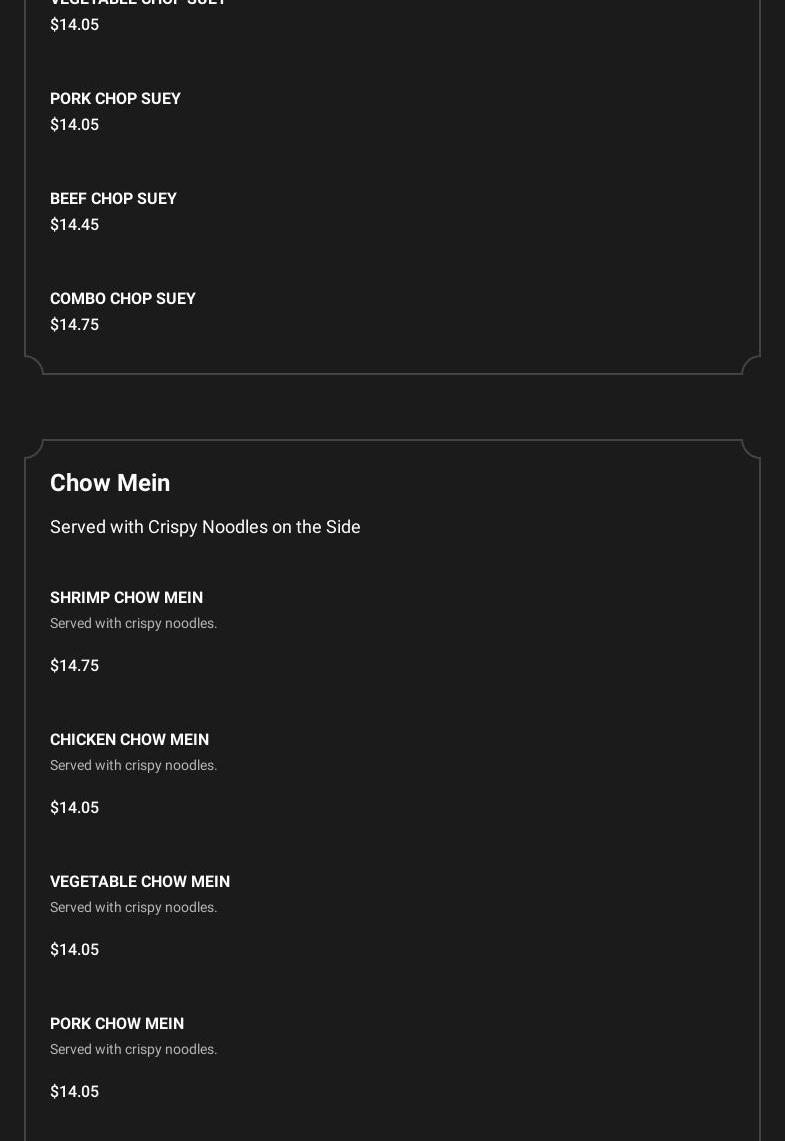Click the $14.05 price under Pork Chop Suey
The width and height of the screenshot is (785, 1141).
tap(74, 125)
